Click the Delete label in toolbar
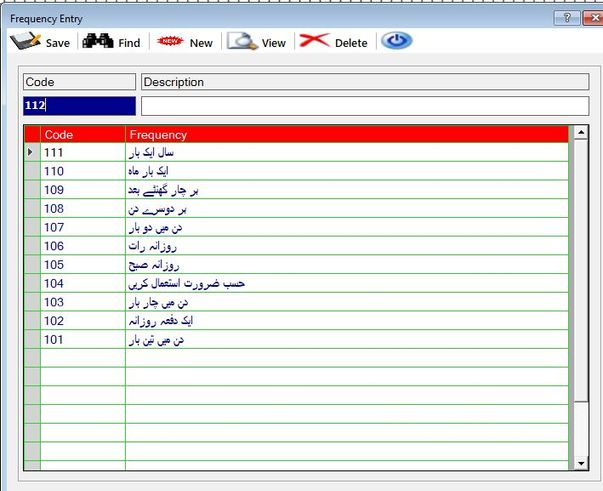Viewport: 603px width, 491px height. point(351,43)
